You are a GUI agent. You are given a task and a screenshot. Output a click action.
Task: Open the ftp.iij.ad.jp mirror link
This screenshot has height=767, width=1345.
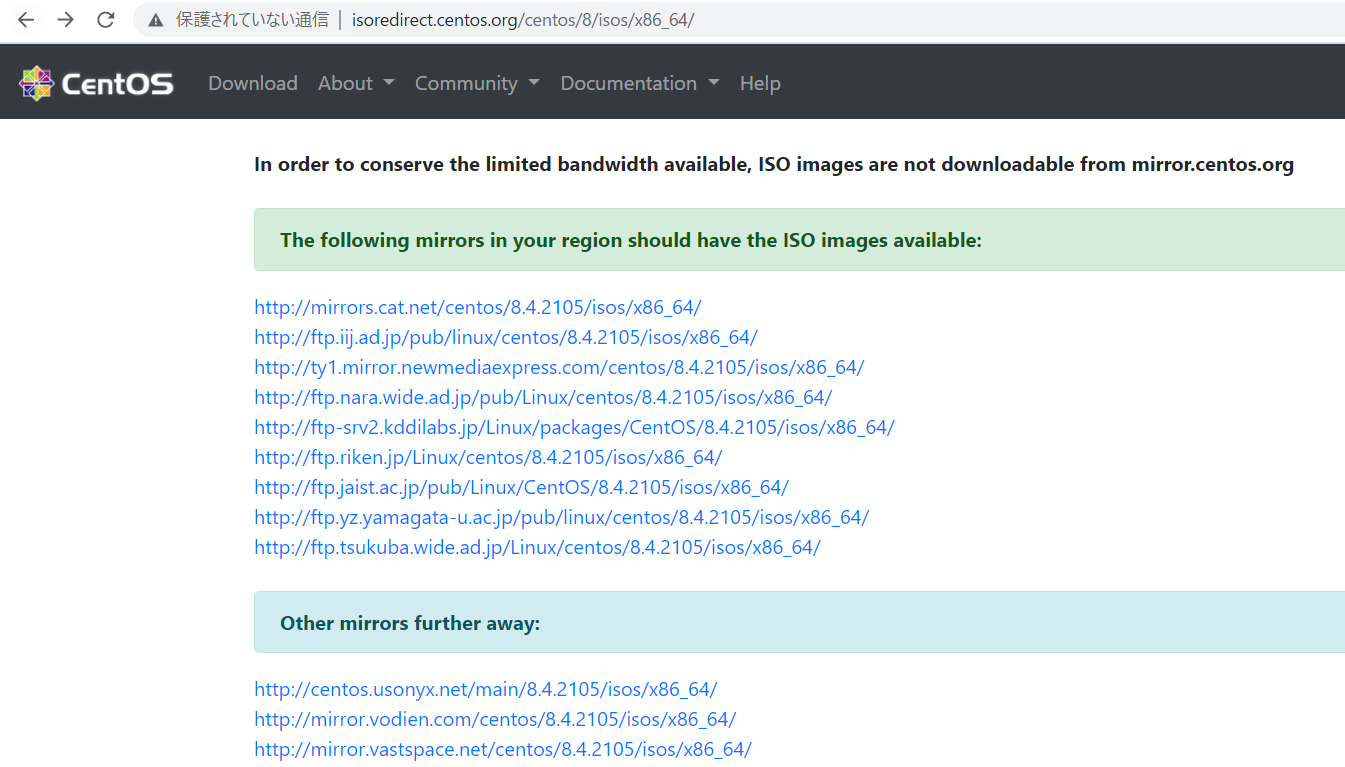pyautogui.click(x=506, y=337)
